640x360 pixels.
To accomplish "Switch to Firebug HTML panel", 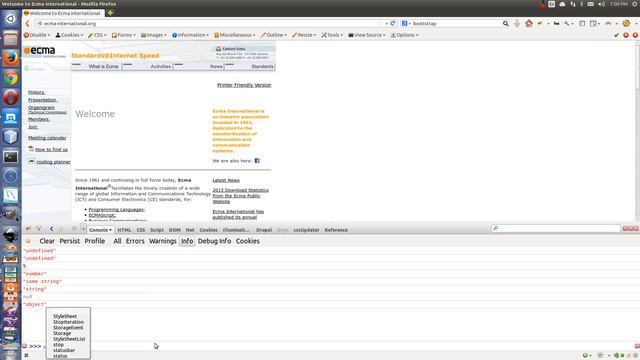I will (x=124, y=230).
